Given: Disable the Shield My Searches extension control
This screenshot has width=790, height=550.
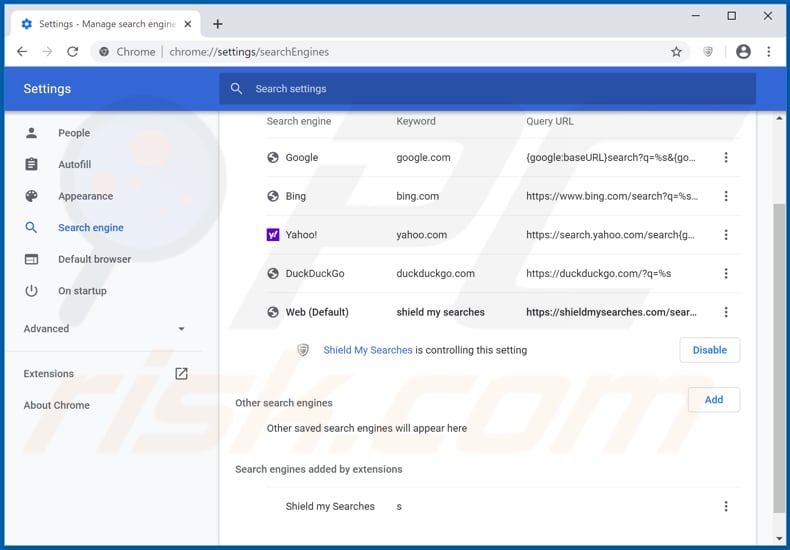Looking at the screenshot, I should pyautogui.click(x=709, y=350).
